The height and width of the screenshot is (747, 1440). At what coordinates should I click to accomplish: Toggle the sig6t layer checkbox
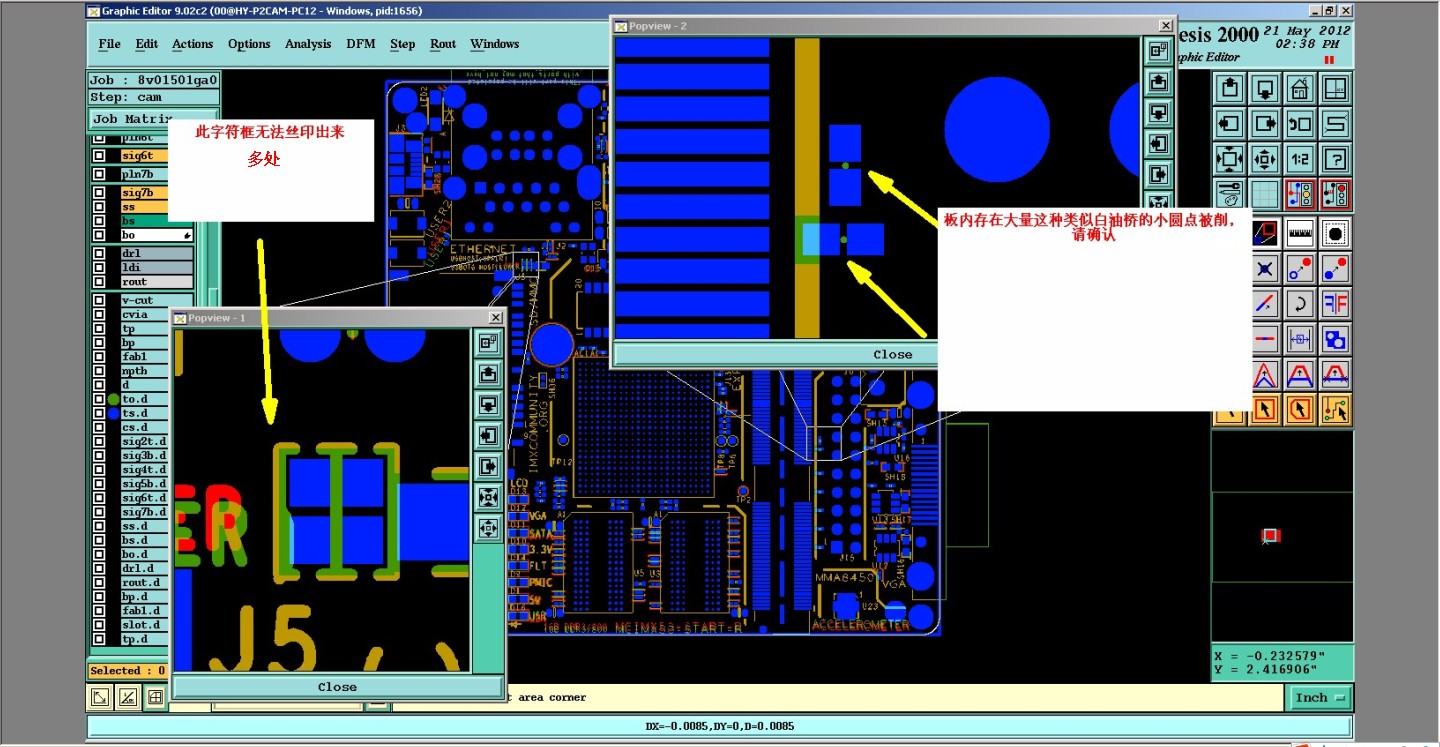(x=99, y=155)
